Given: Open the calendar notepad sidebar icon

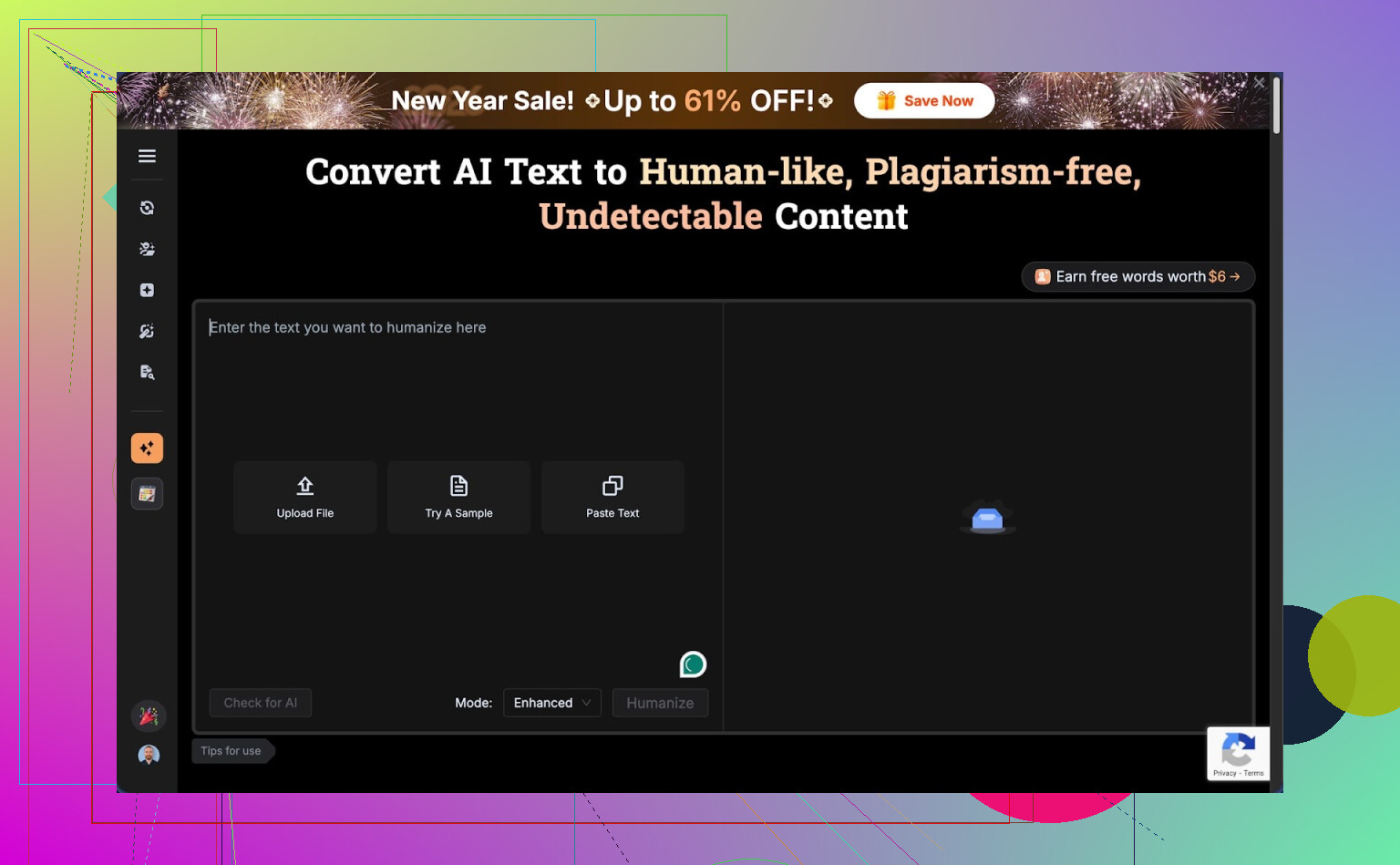Looking at the screenshot, I should click(x=147, y=494).
